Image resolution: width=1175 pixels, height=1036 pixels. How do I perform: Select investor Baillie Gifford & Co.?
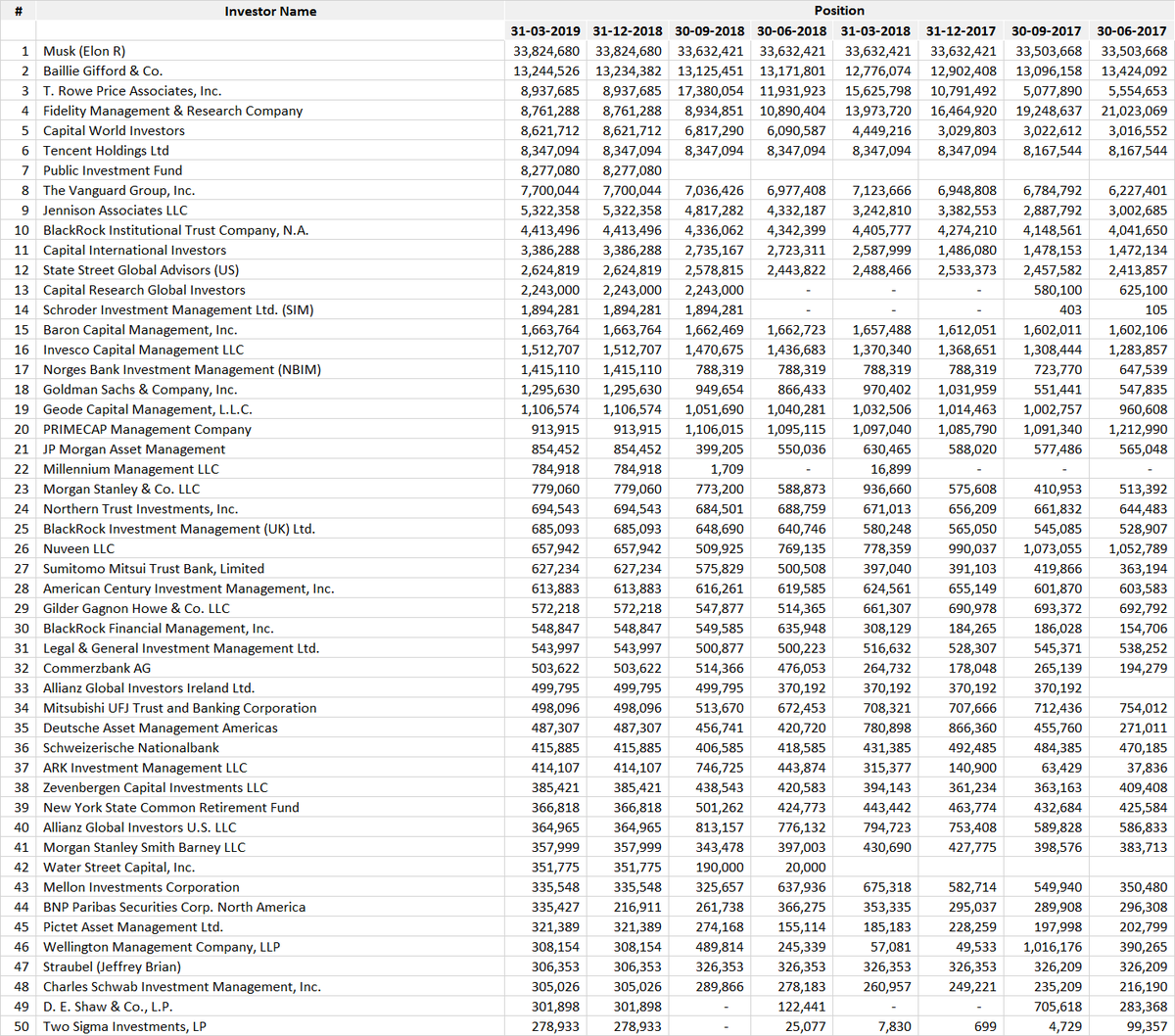tap(103, 71)
